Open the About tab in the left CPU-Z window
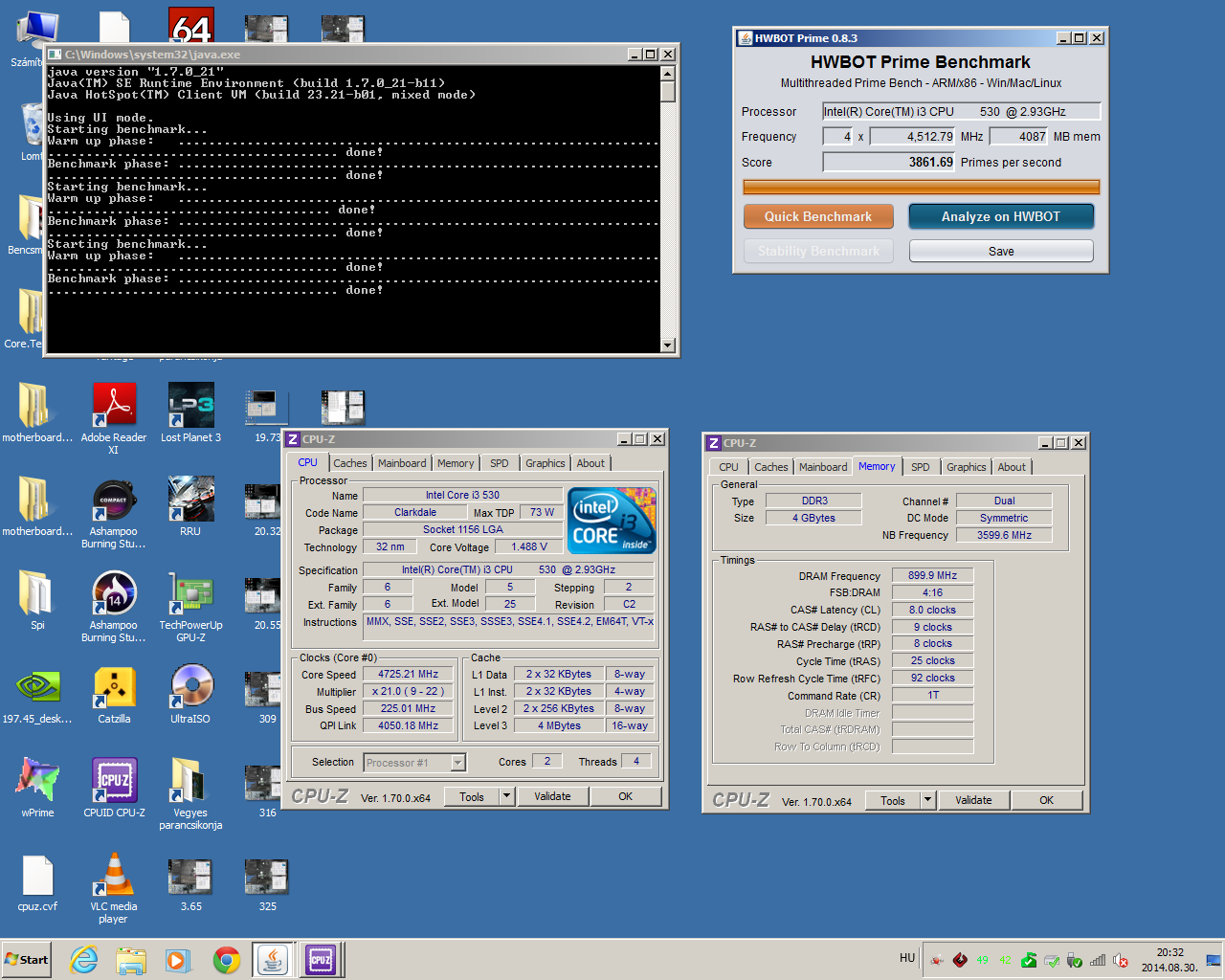The image size is (1225, 980). 590,463
